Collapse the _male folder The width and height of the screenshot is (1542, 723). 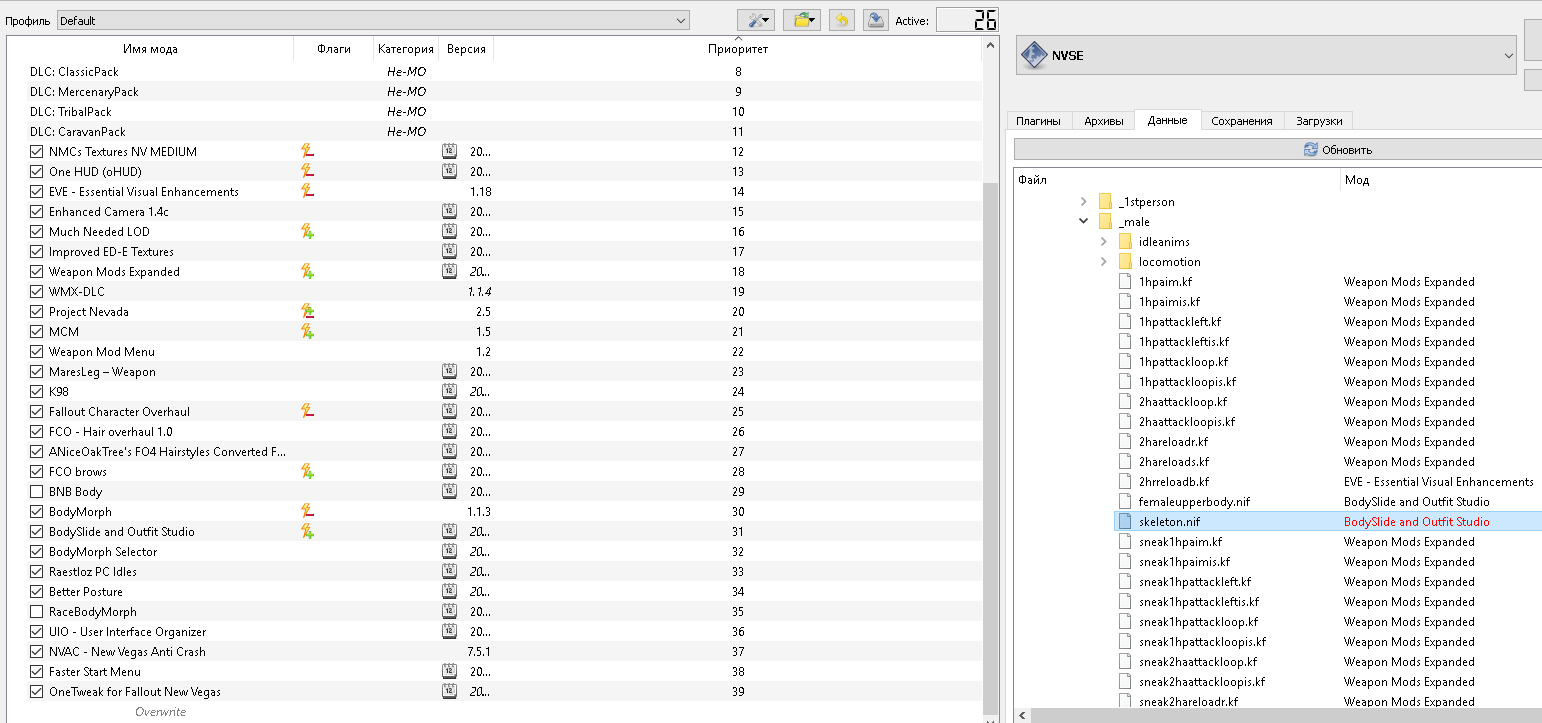1083,222
